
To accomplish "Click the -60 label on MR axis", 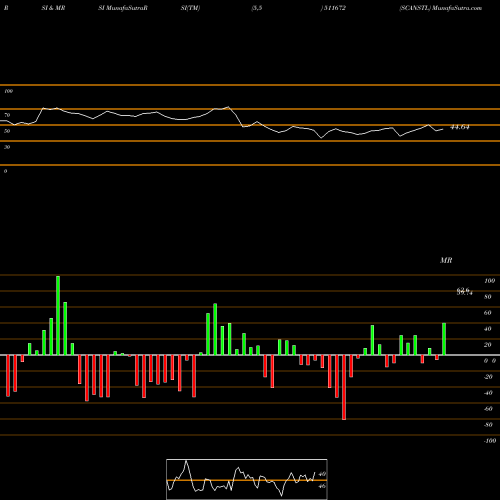I will pos(488,409).
